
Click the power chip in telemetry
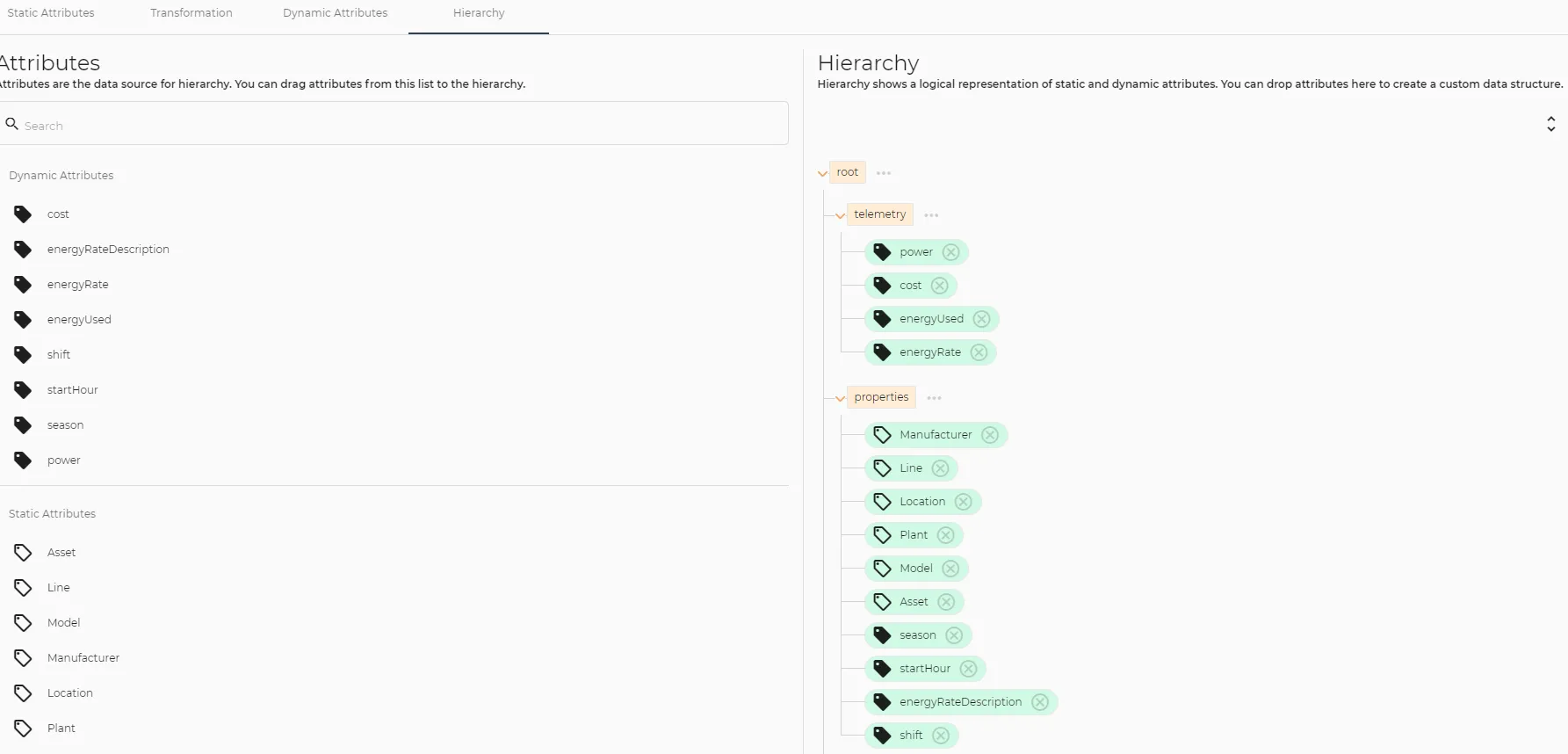(x=916, y=252)
